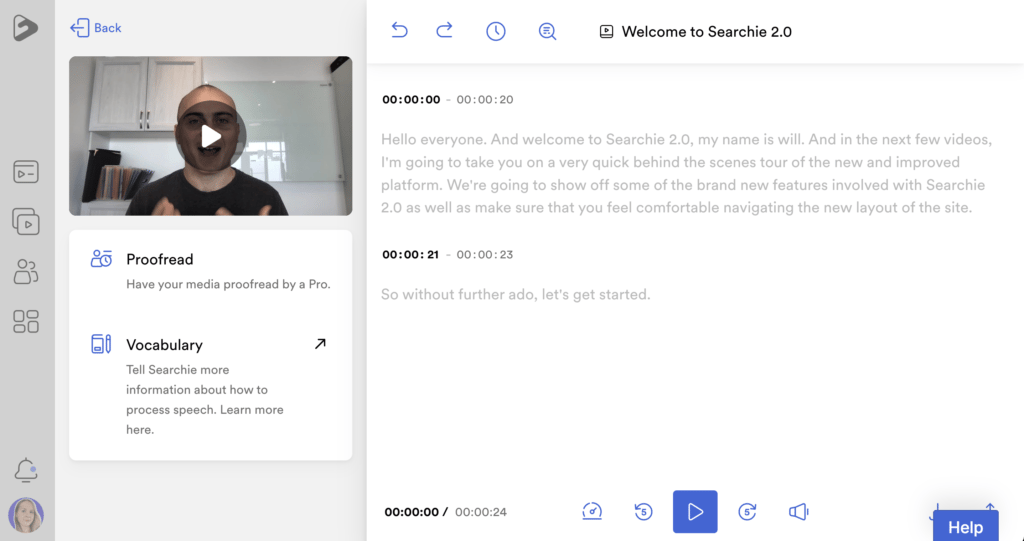1024x541 pixels.
Task: Click 'Have your media proofread by a Pro.' text
Action: point(229,284)
